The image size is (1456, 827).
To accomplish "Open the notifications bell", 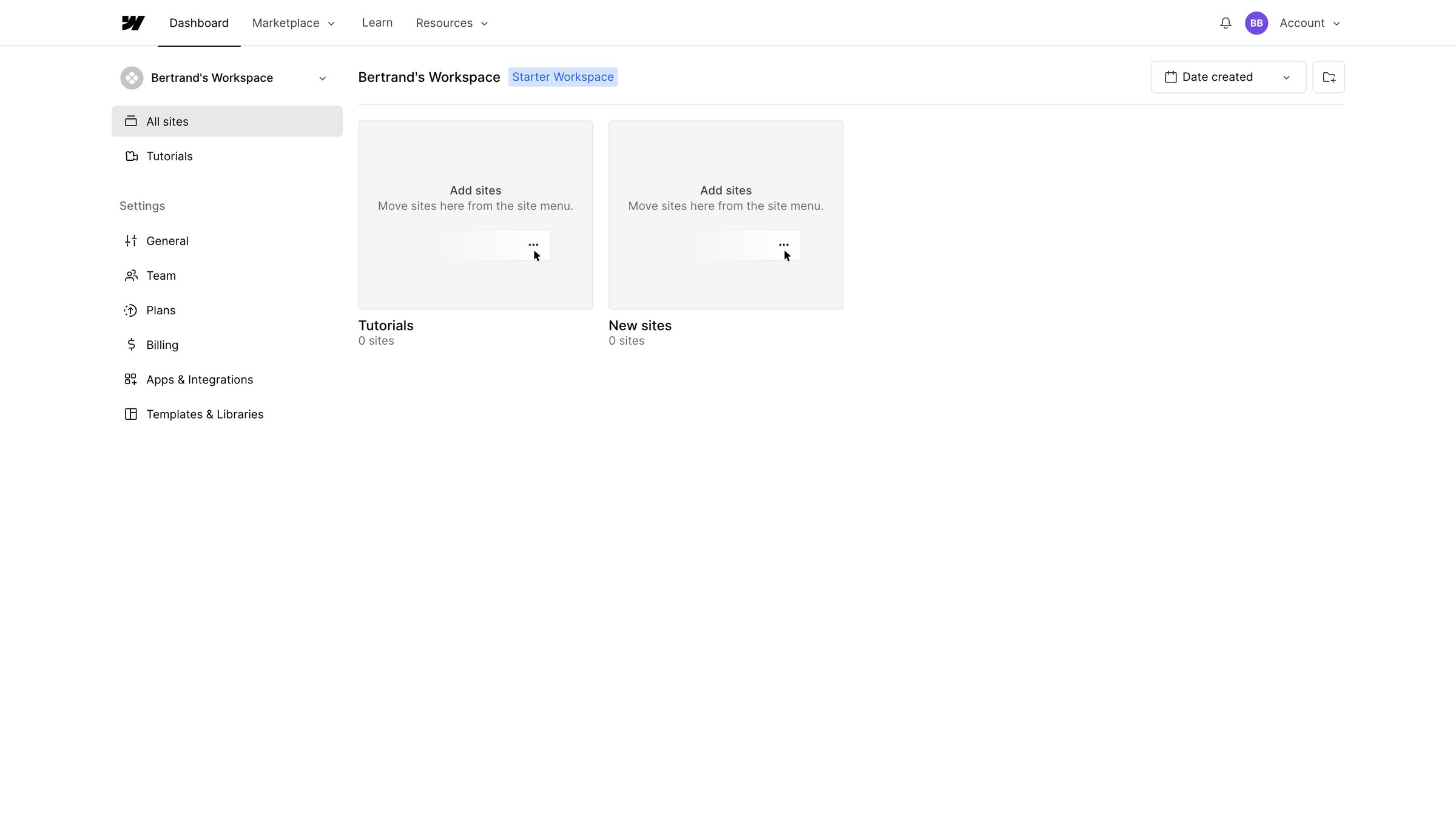I will [x=1225, y=23].
